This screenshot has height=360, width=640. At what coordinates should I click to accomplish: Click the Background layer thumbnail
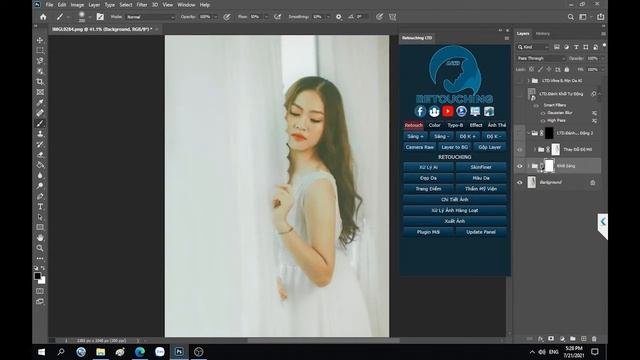click(531, 182)
